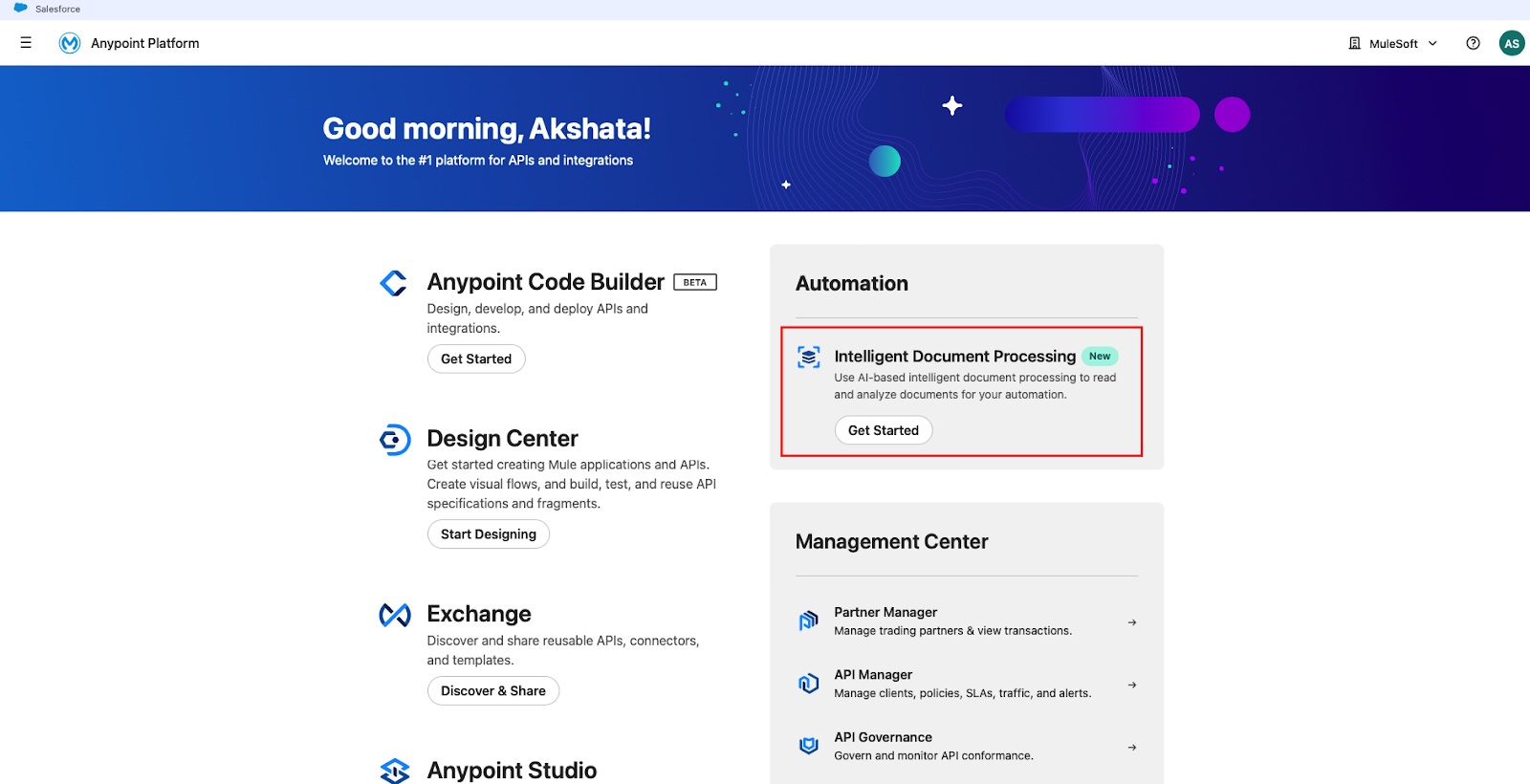Click the MuleSoft Anypoint logo icon

pyautogui.click(x=70, y=43)
